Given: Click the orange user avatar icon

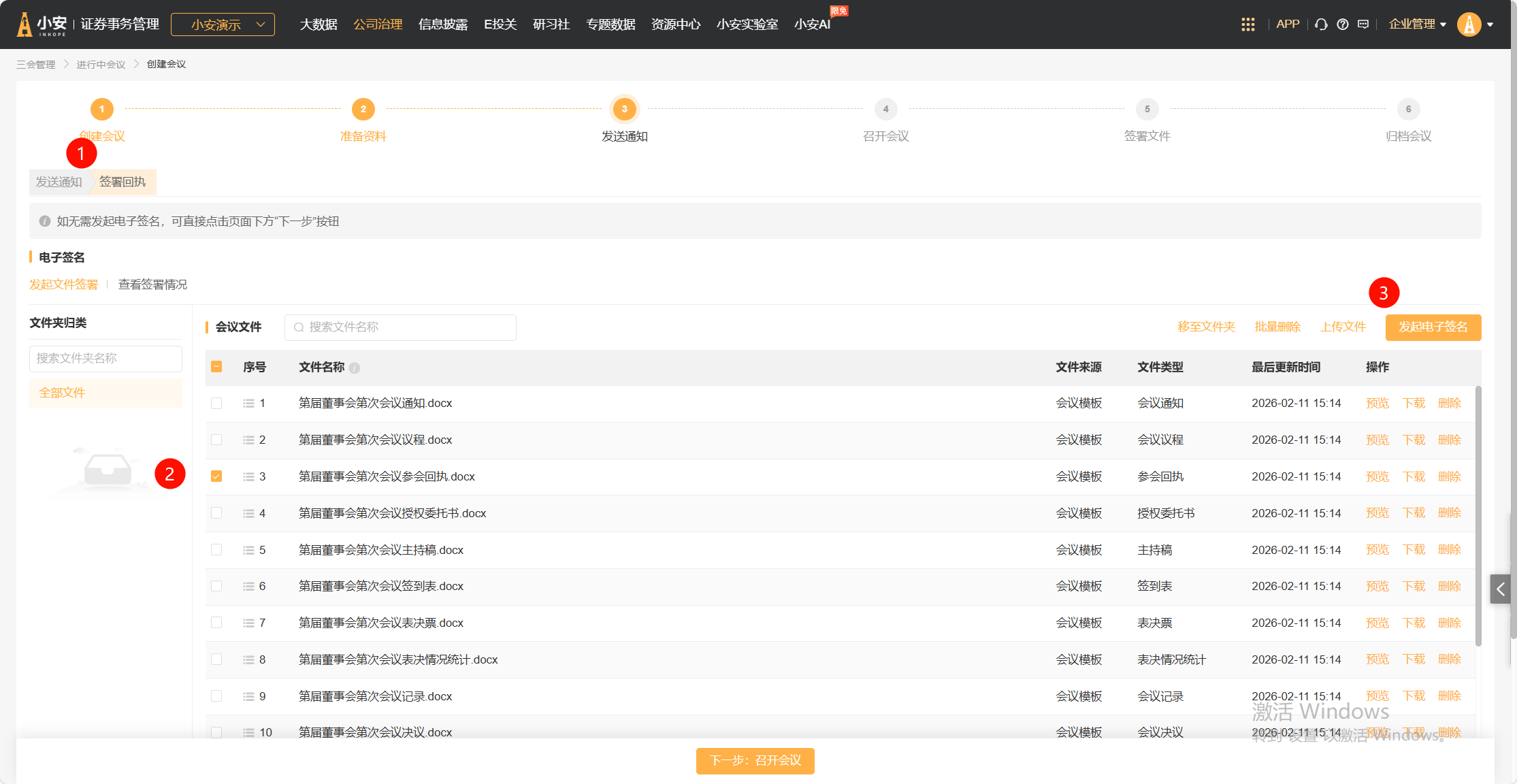Looking at the screenshot, I should click(x=1469, y=24).
